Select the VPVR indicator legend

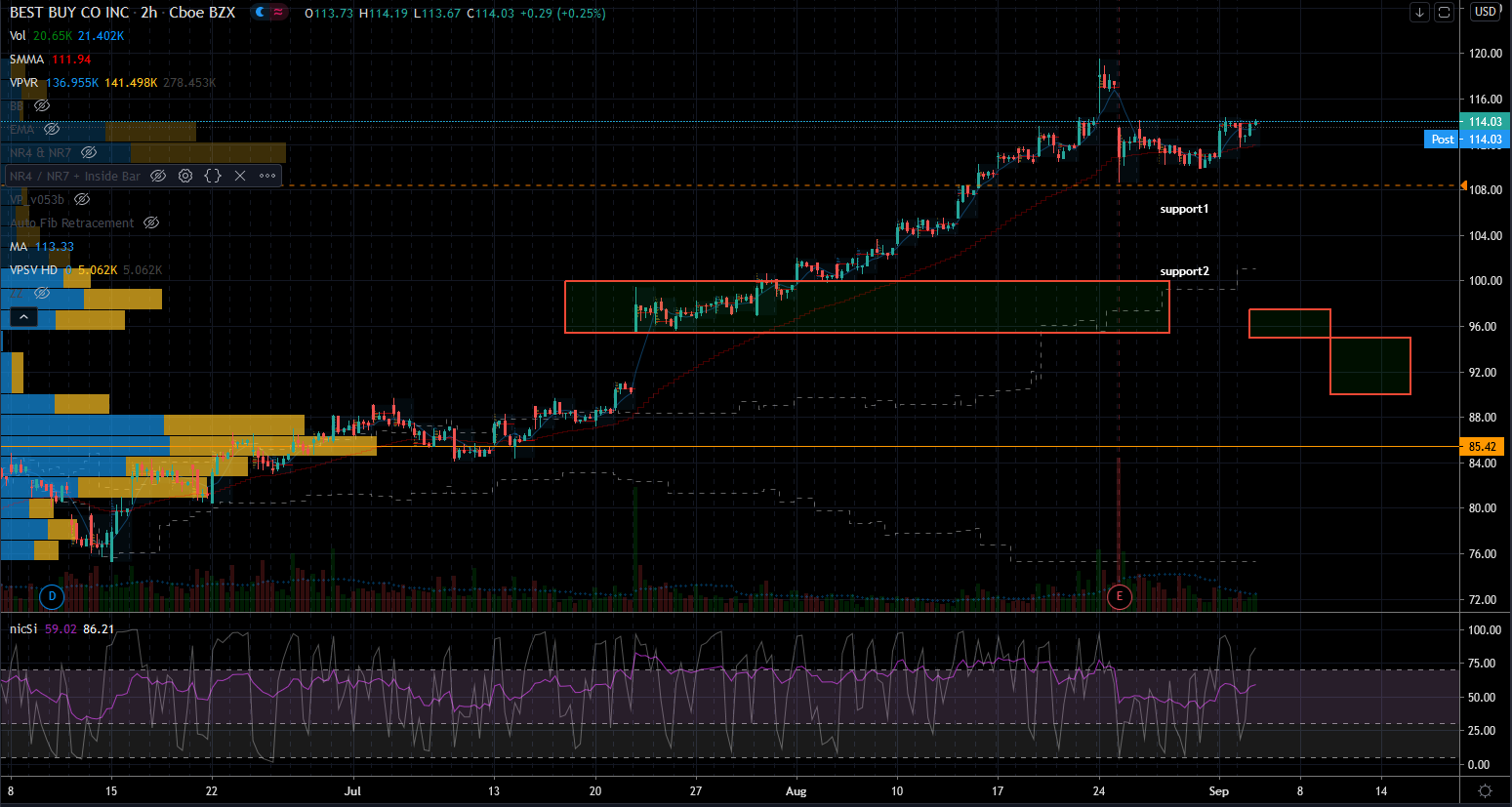click(23, 83)
